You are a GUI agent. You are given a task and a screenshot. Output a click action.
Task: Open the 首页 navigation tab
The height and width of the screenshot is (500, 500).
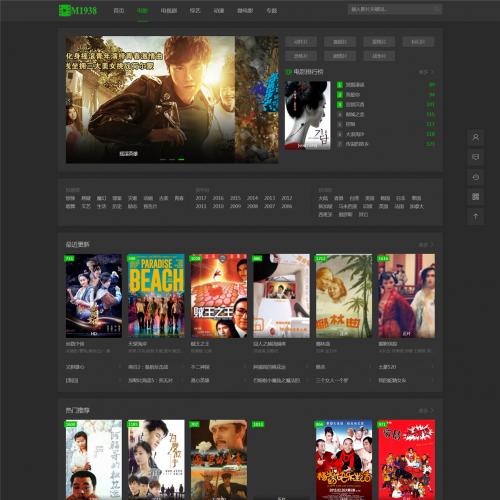click(119, 11)
